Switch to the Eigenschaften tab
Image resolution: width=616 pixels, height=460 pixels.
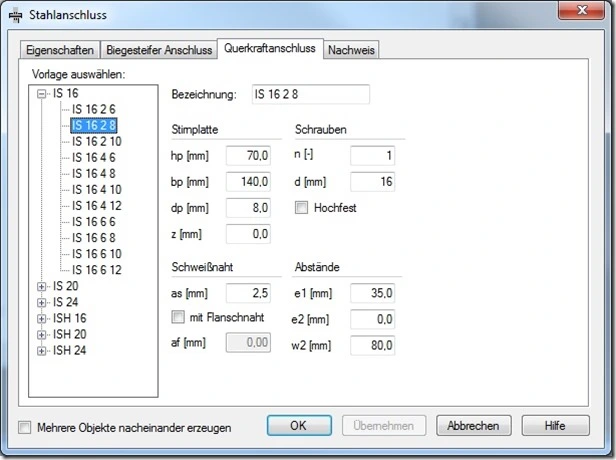[60, 50]
